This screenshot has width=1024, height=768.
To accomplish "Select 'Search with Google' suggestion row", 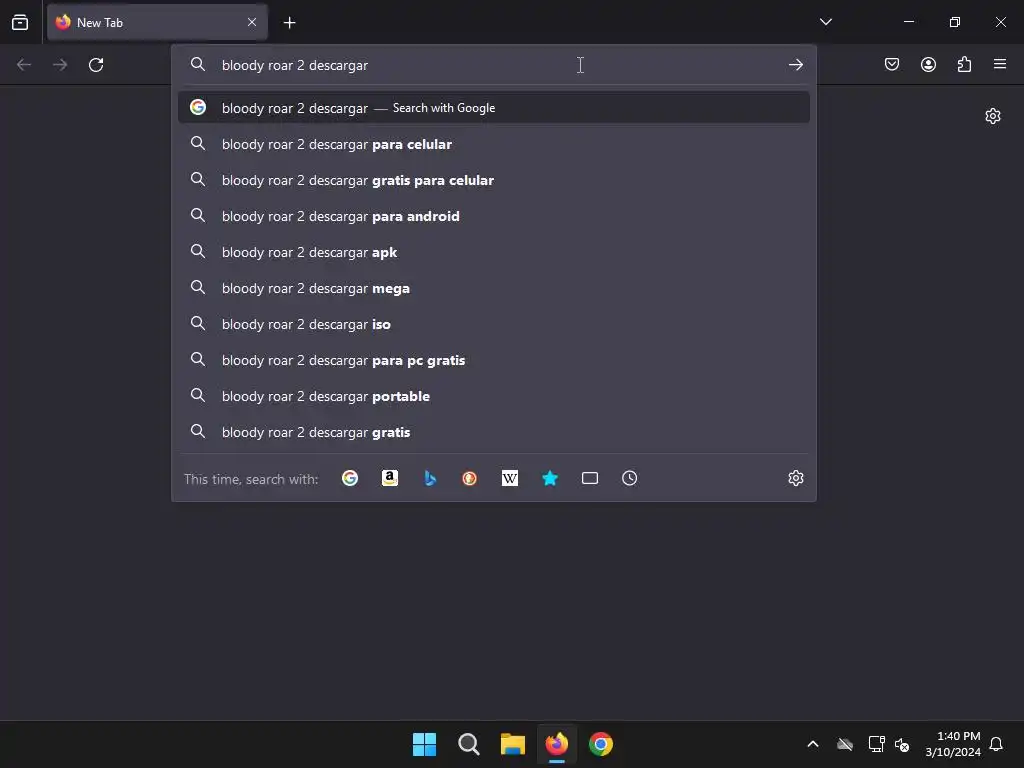I will [x=494, y=108].
